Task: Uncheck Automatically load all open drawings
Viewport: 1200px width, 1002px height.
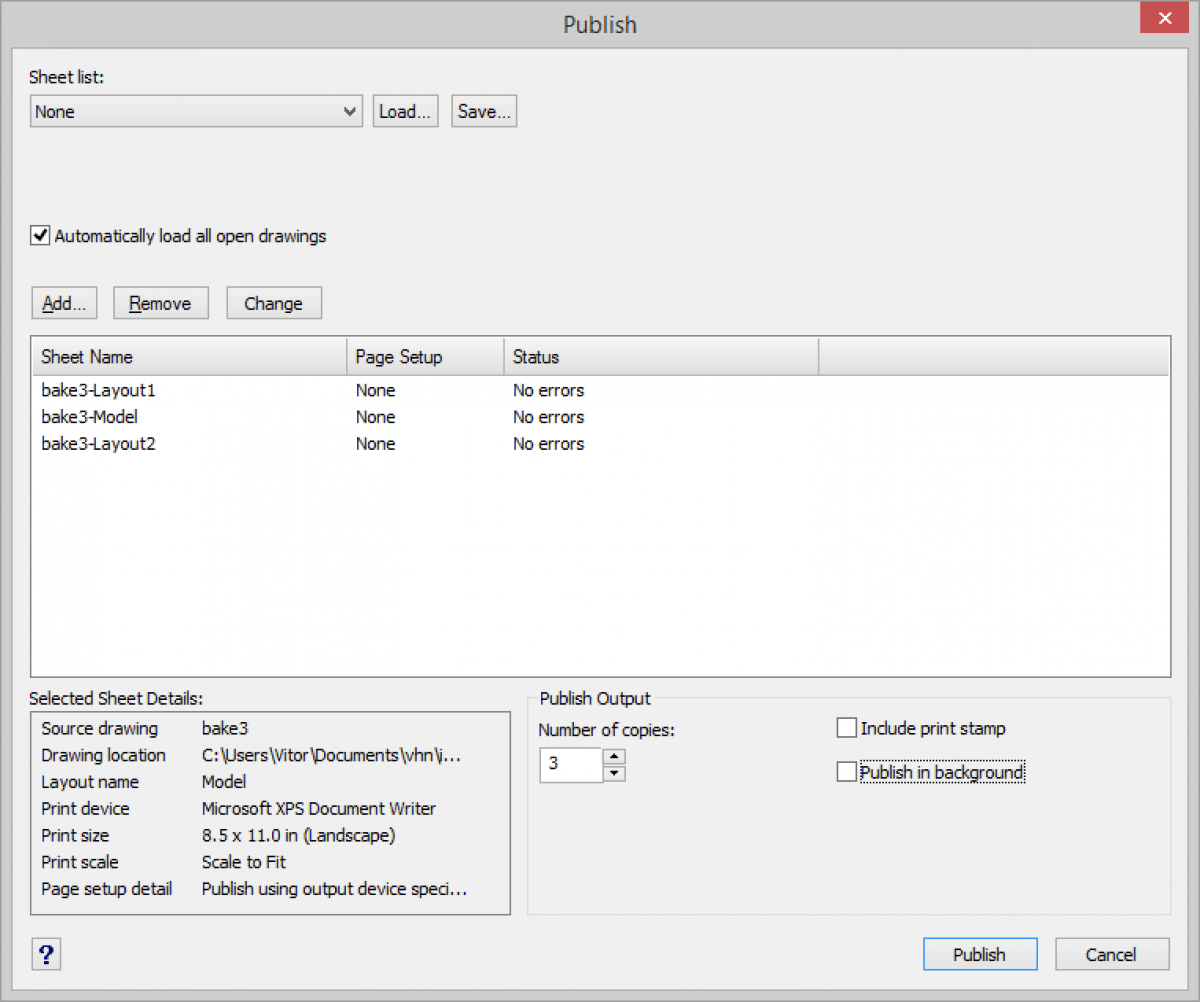Action: [40, 235]
